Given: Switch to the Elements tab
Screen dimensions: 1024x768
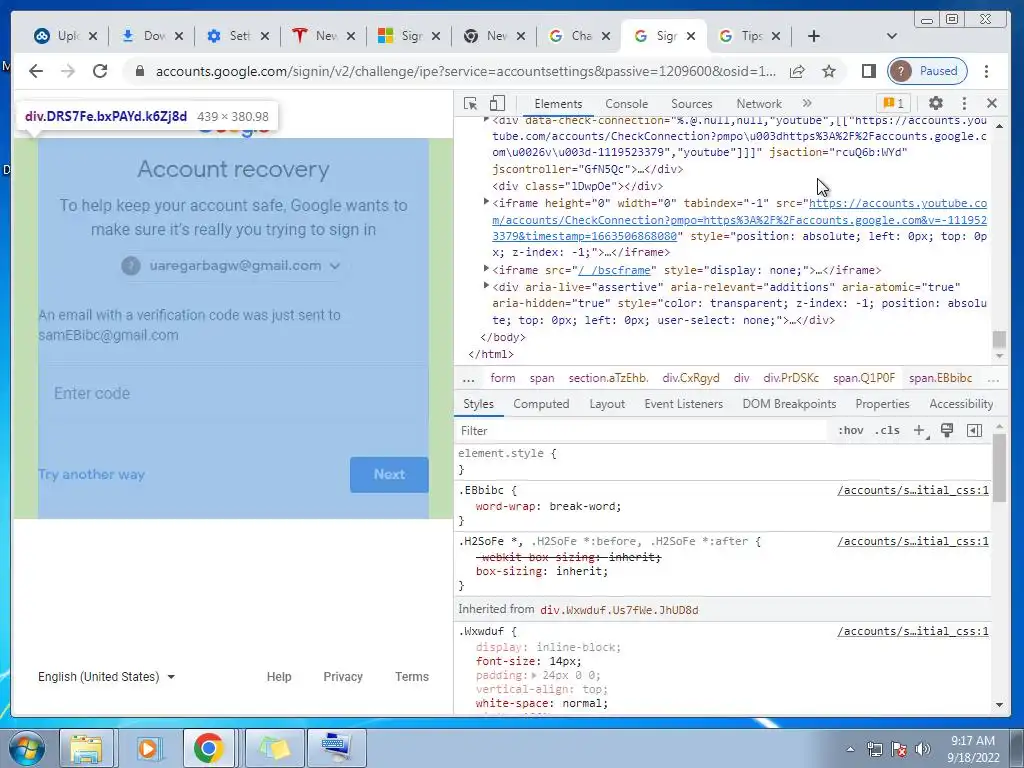Looking at the screenshot, I should pos(558,104).
